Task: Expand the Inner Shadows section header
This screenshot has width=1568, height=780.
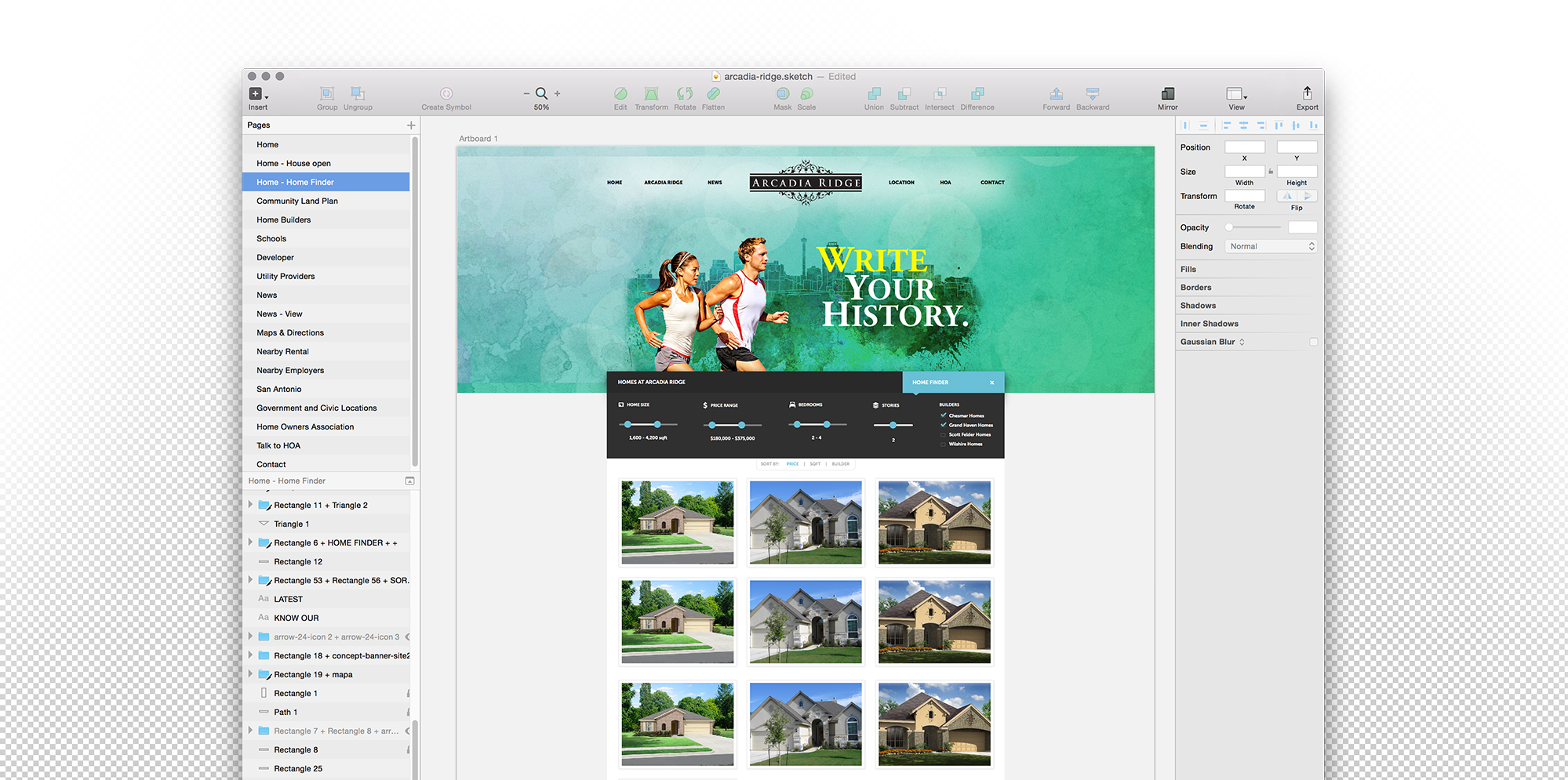Action: tap(1248, 323)
